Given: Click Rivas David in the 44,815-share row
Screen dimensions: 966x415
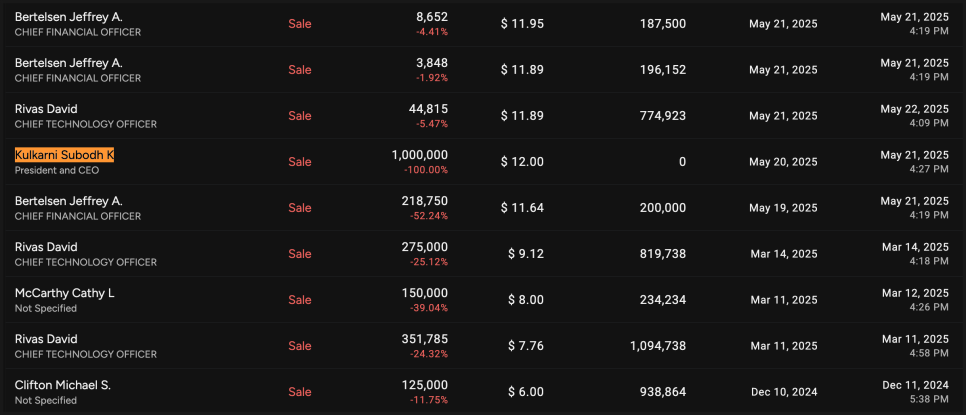Looking at the screenshot, I should [x=45, y=109].
